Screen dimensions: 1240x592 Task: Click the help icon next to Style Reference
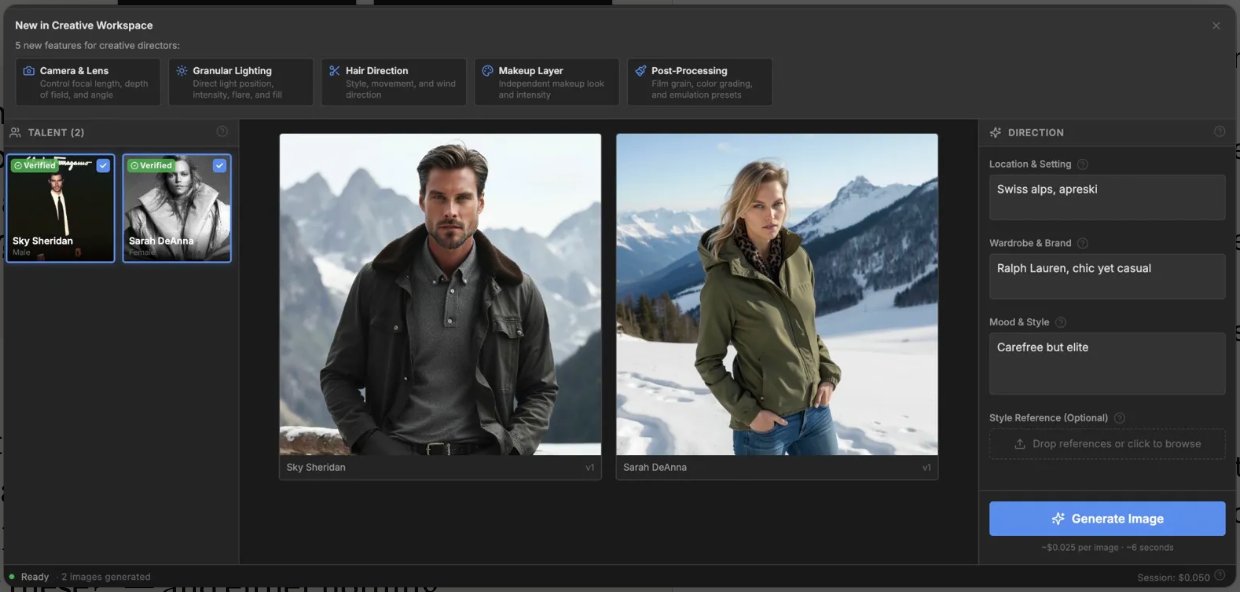tap(1119, 418)
